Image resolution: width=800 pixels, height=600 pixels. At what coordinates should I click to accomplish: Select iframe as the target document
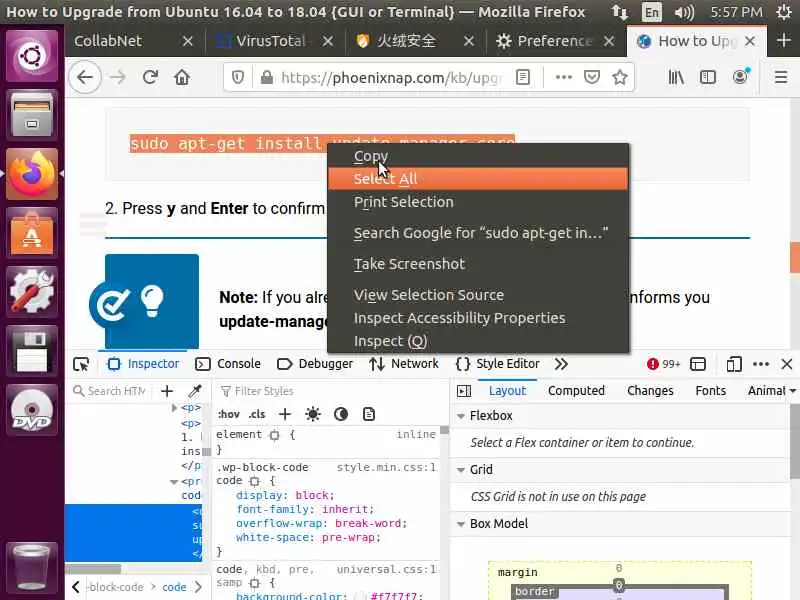698,364
